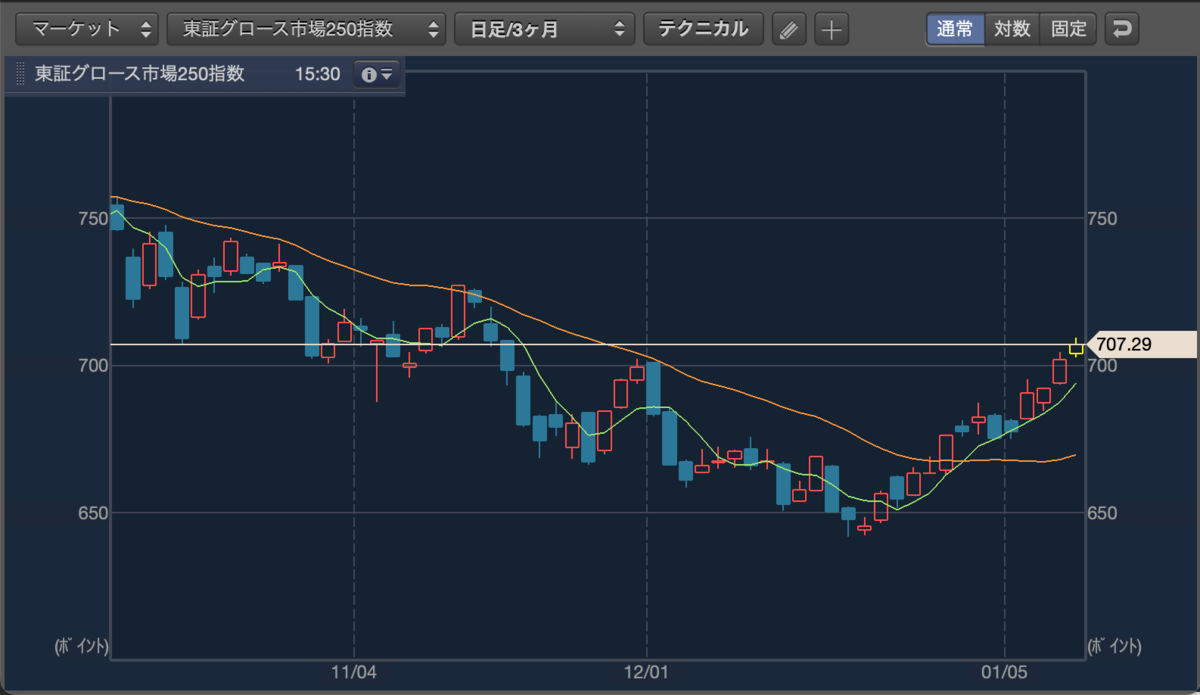
Task: Open the 日足/3ヶ月 period dropdown
Action: pos(544,29)
